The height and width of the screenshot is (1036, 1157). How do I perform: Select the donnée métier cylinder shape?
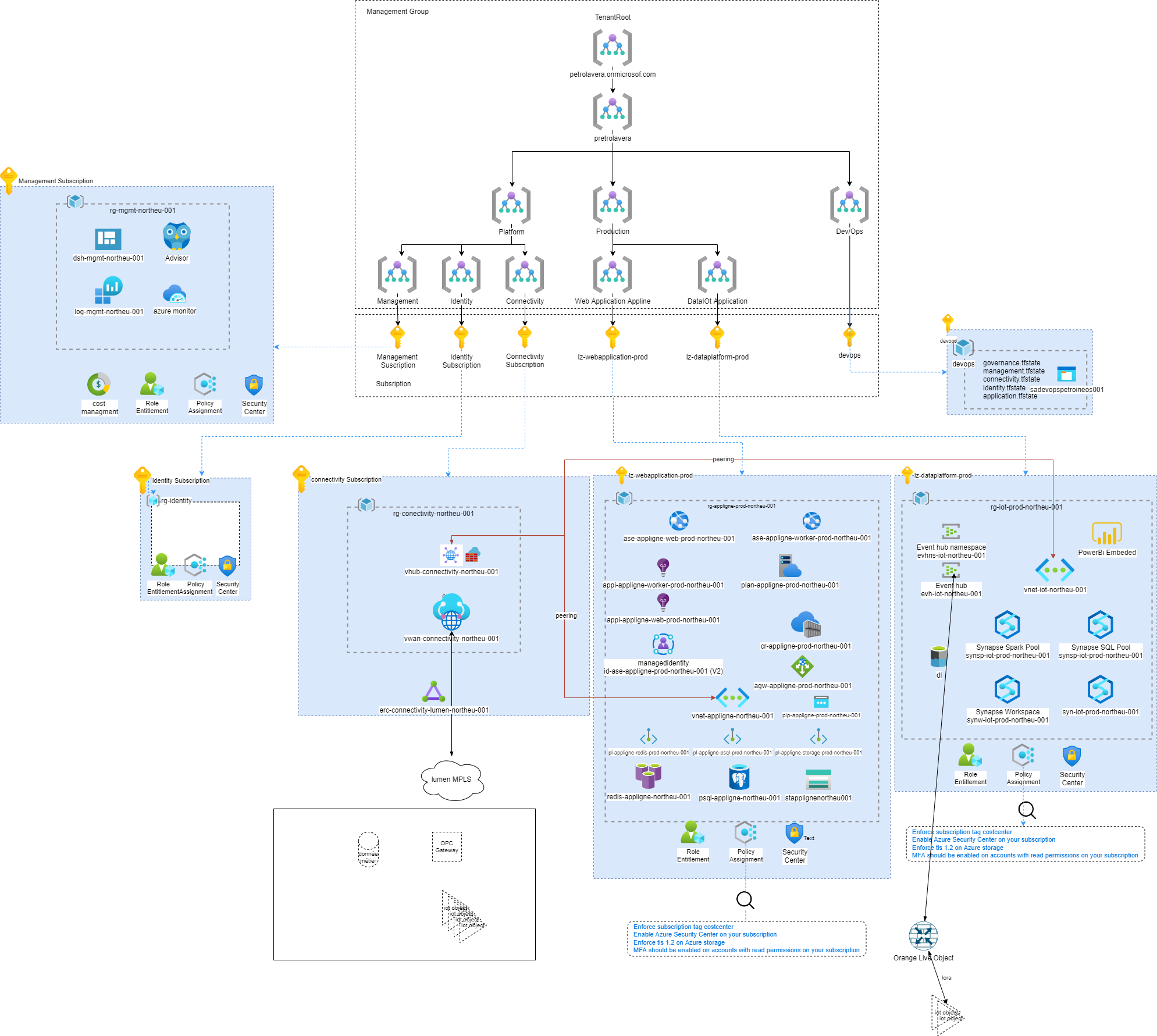368,849
